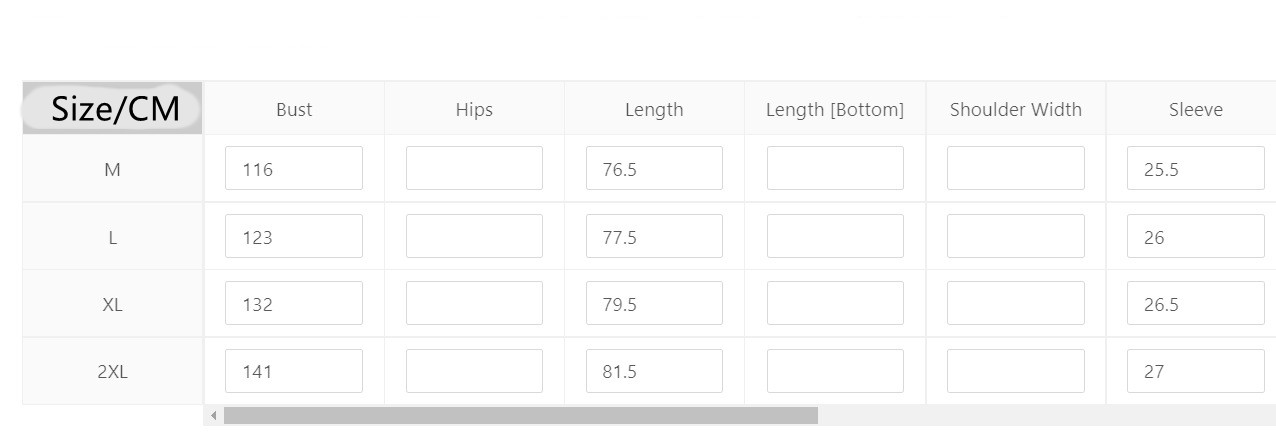Select the XL row label
Viewport: 1276px width, 442px height.
112,304
